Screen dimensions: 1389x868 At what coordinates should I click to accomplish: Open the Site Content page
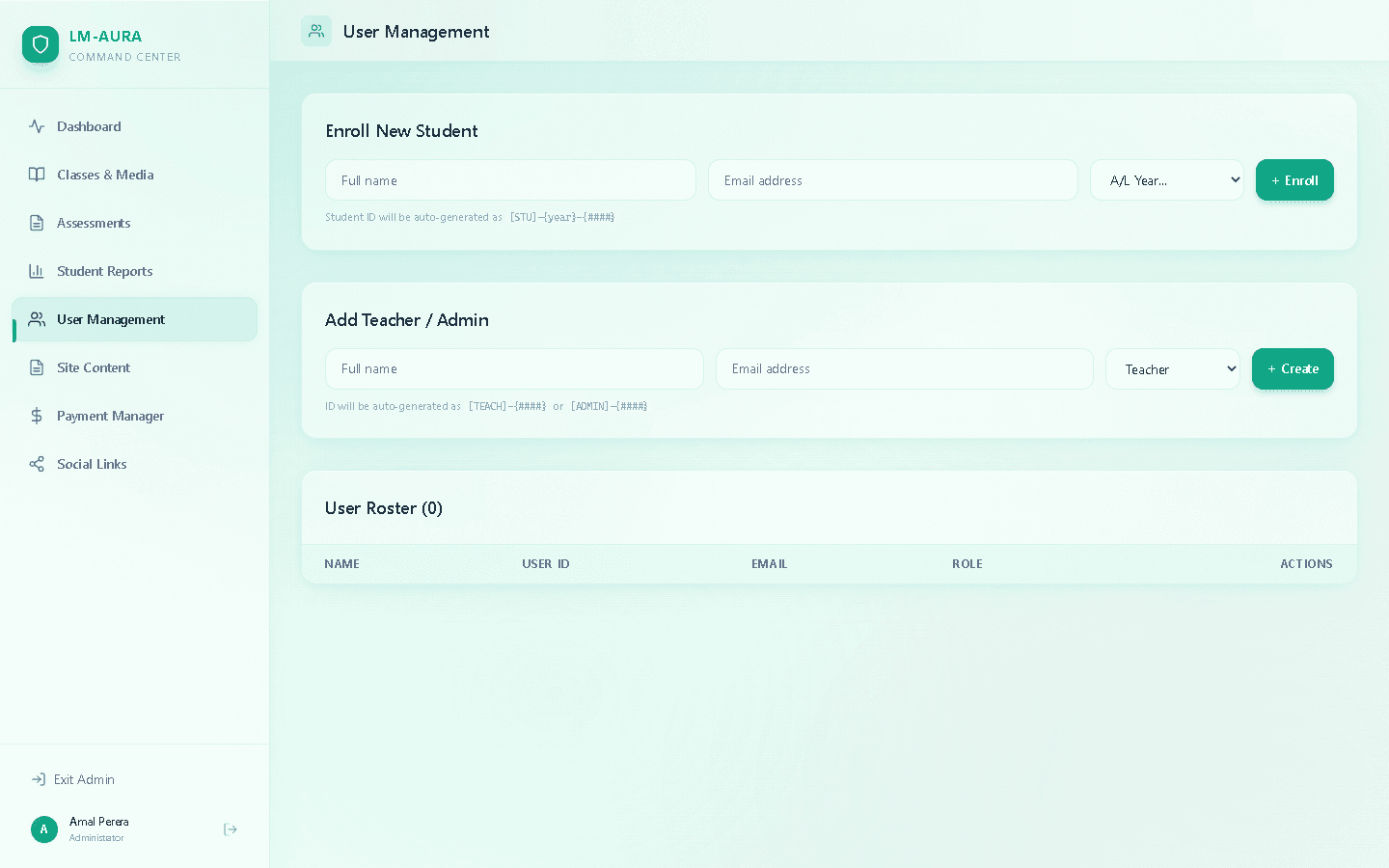coord(134,367)
